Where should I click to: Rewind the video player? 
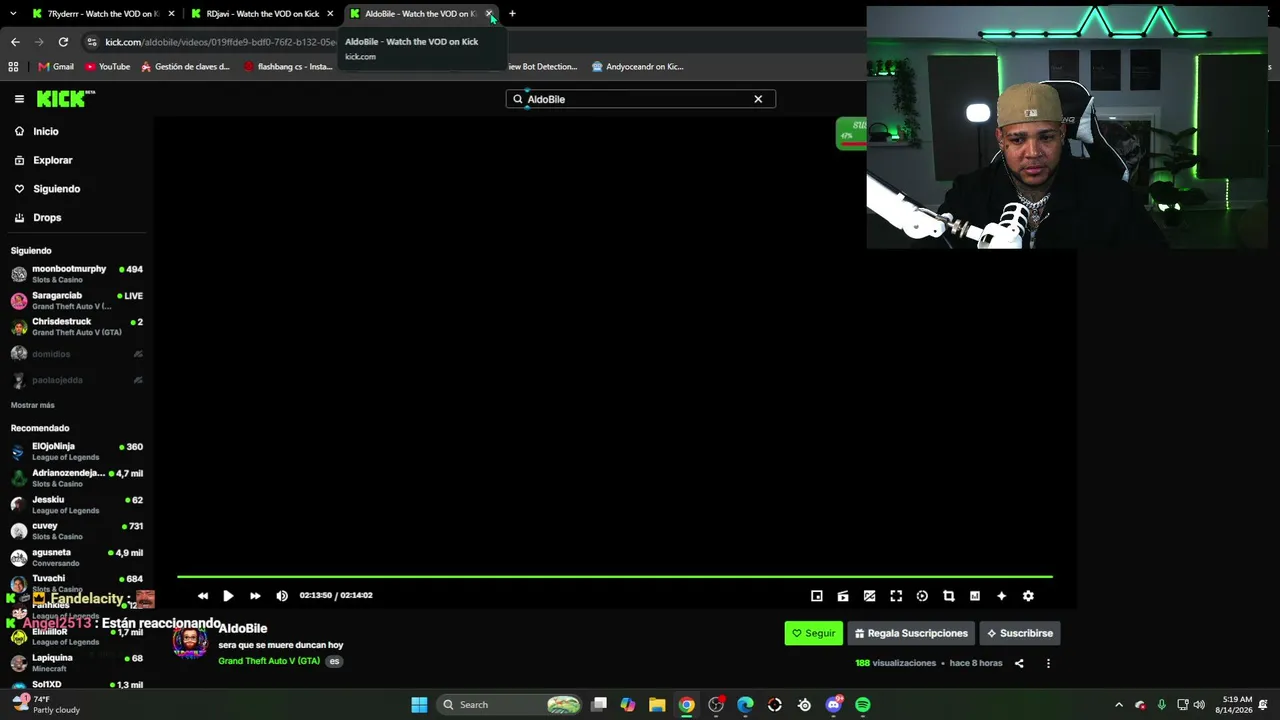tap(203, 596)
